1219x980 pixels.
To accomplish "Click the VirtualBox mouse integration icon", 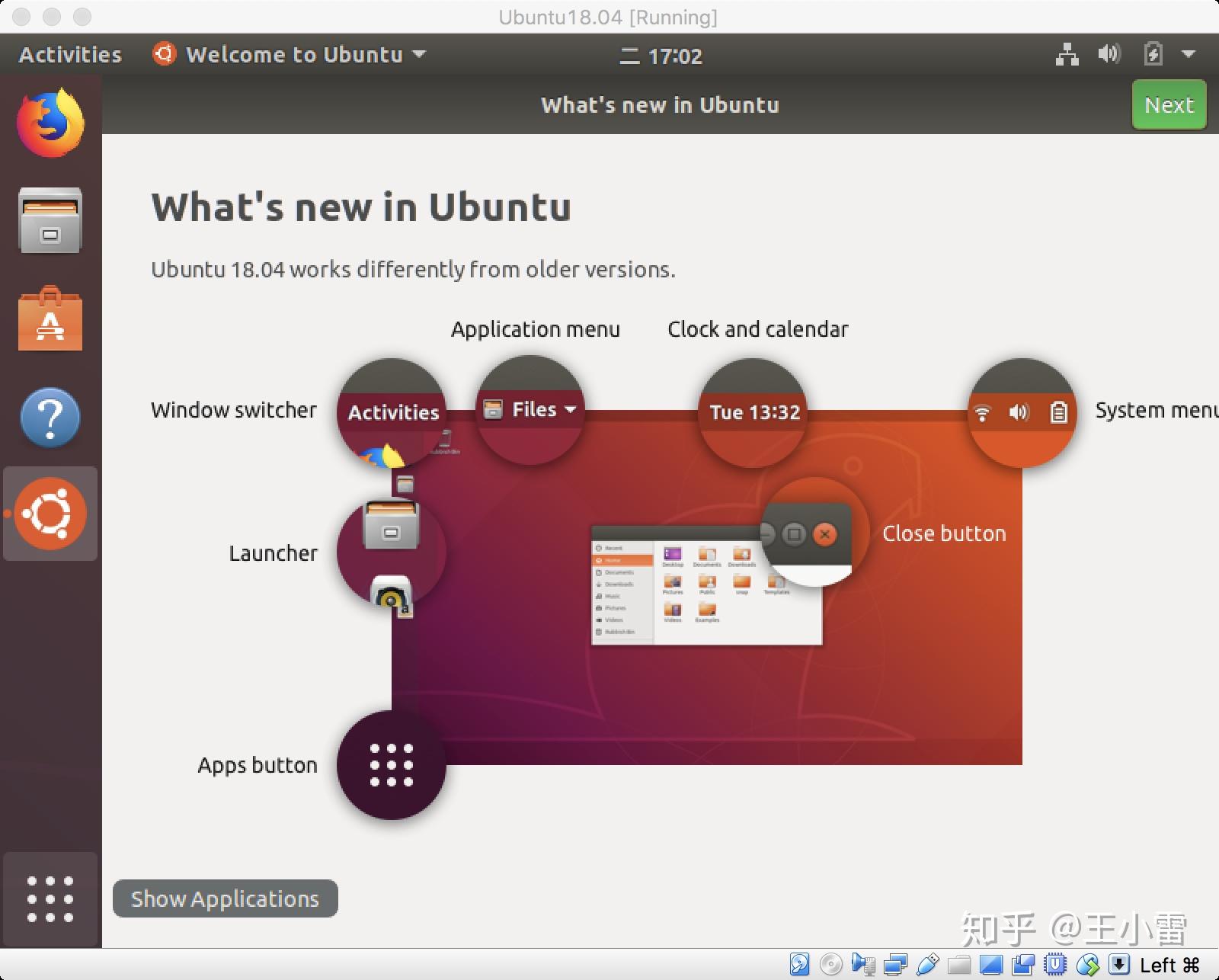I will pyautogui.click(x=1088, y=965).
